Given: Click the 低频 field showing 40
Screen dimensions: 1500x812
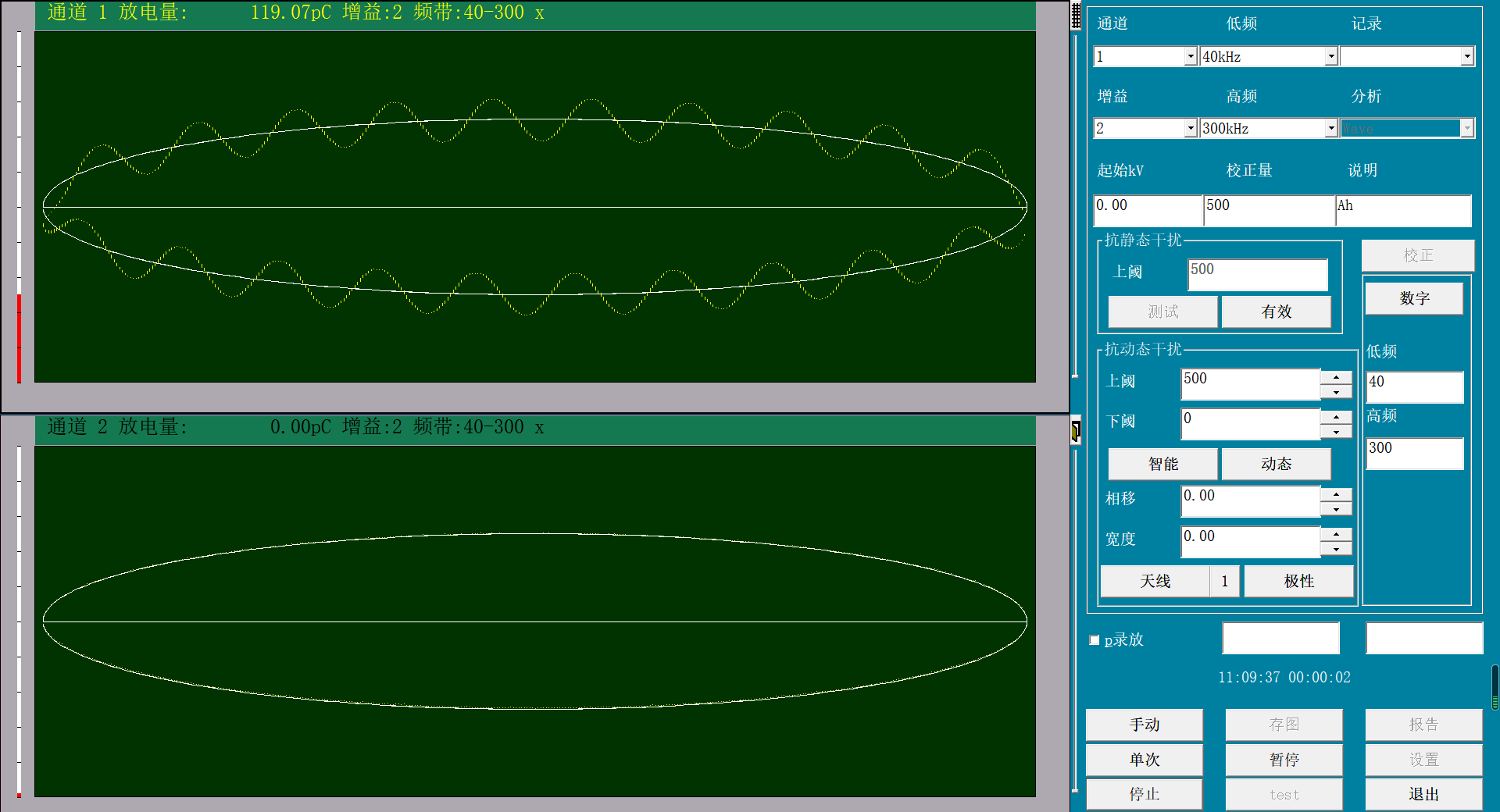Looking at the screenshot, I should tap(1415, 387).
